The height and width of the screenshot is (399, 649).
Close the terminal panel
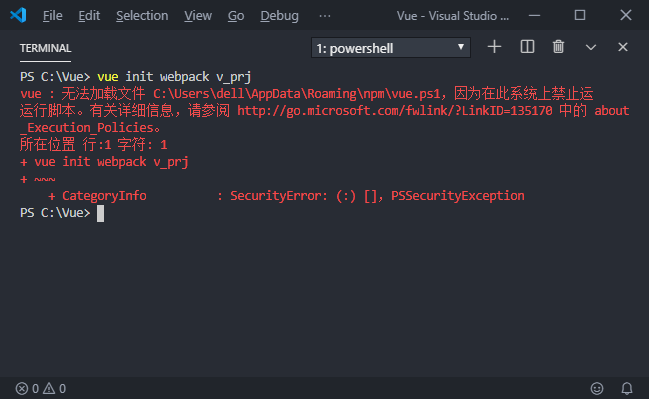pyautogui.click(x=623, y=47)
